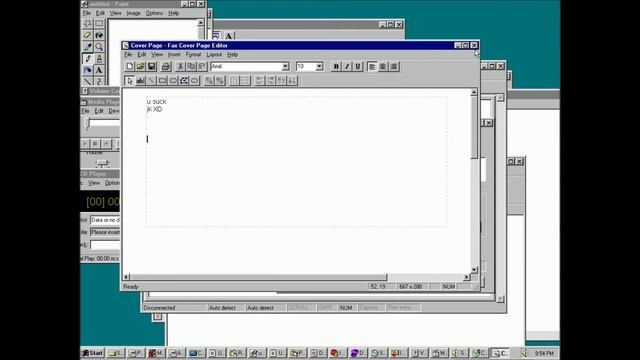This screenshot has height=360, width=640.
Task: Open the Image menu in Paint window
Action: (x=133, y=13)
